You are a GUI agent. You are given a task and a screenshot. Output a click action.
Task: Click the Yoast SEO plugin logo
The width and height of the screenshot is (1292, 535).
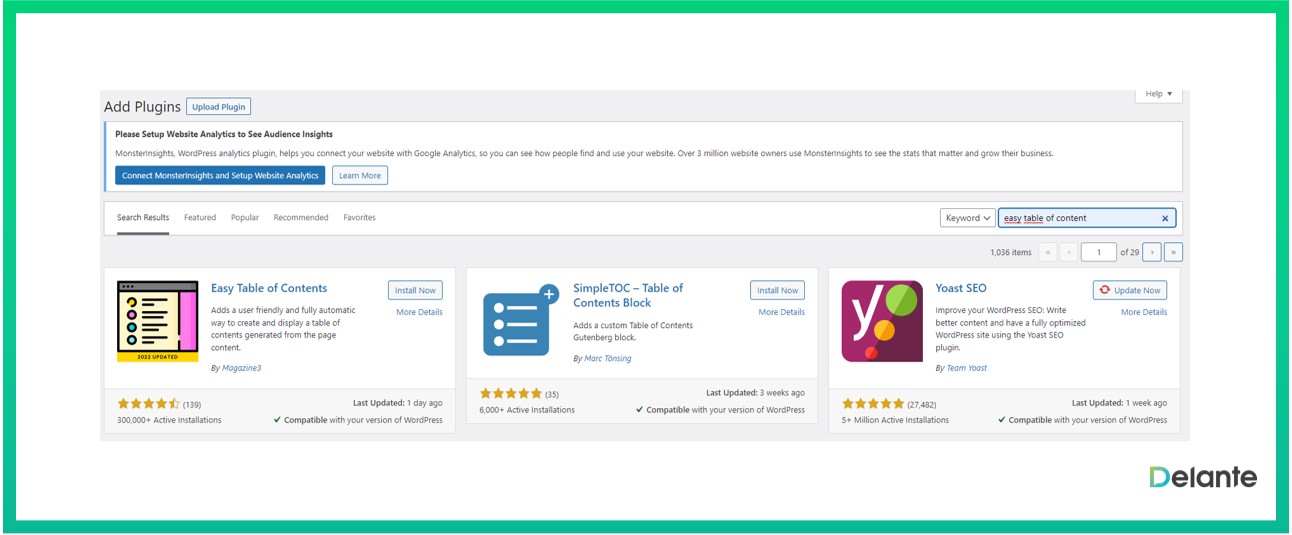click(882, 321)
